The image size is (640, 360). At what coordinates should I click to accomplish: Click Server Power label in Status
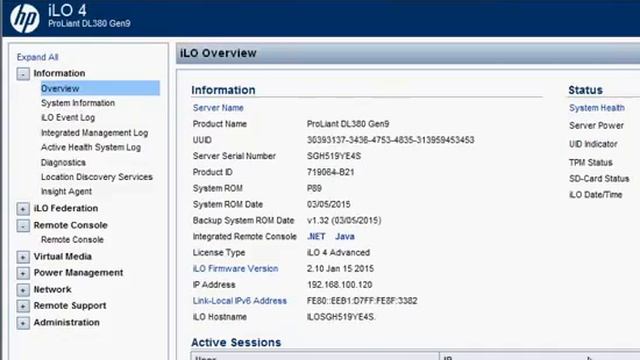click(596, 126)
